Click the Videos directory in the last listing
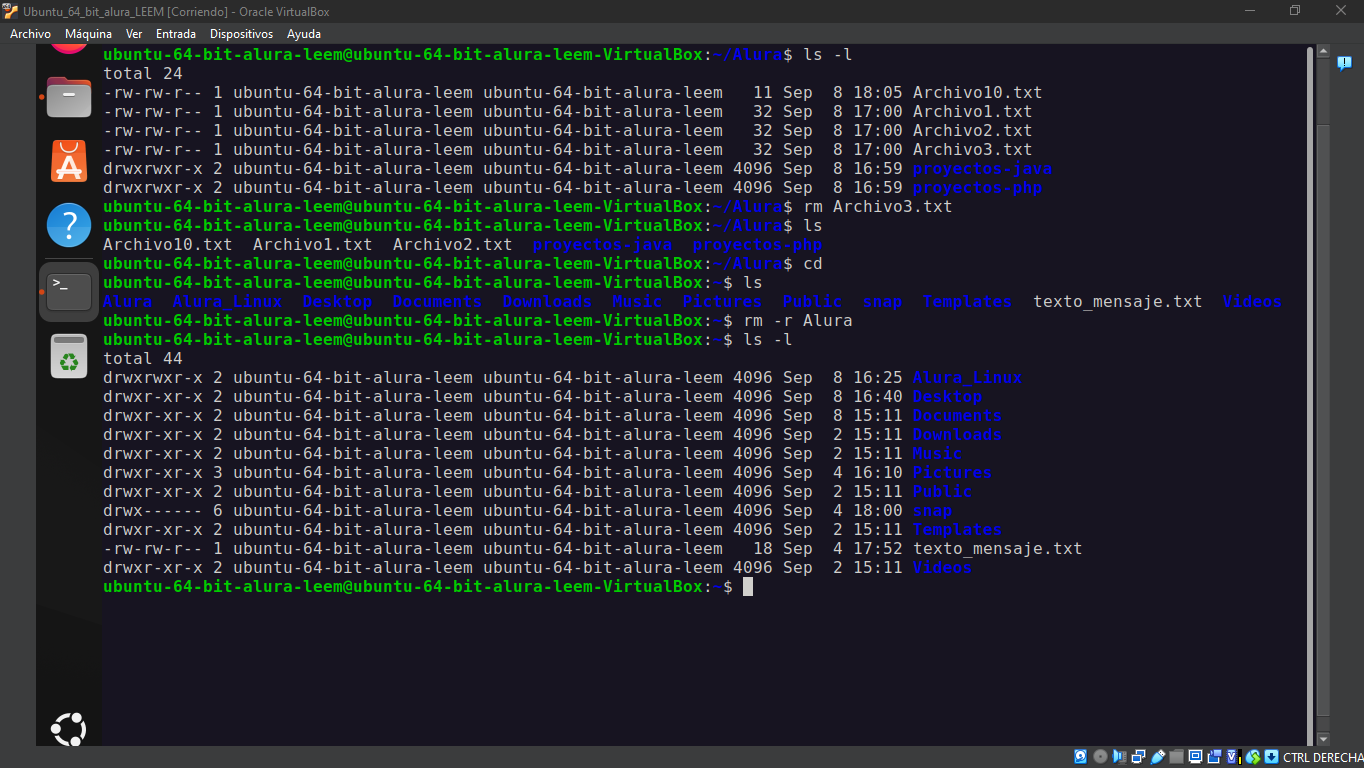This screenshot has height=768, width=1364. [x=942, y=567]
